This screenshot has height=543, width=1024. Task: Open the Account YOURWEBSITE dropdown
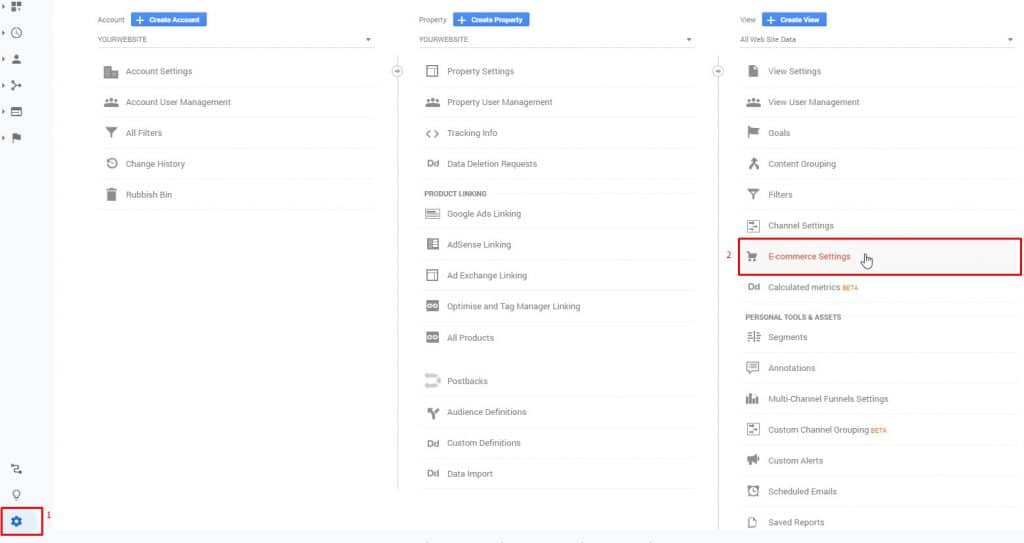[236, 39]
